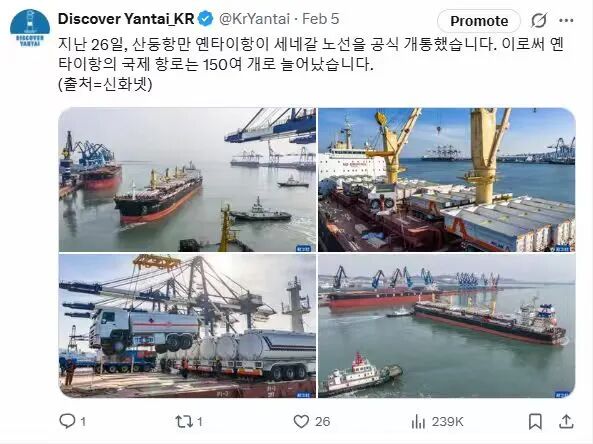Click the 239K views count
Viewport: 593px width, 444px height.
447,422
